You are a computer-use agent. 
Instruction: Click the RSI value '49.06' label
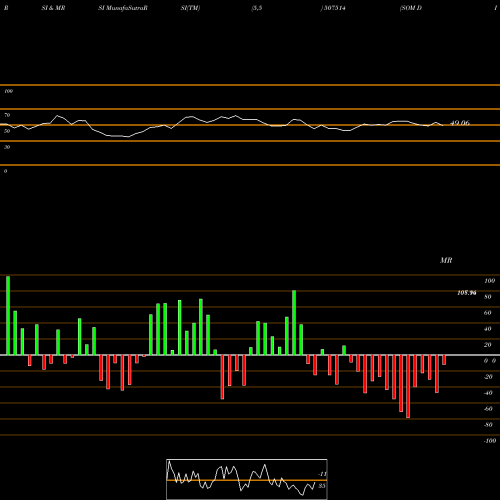coord(460,123)
